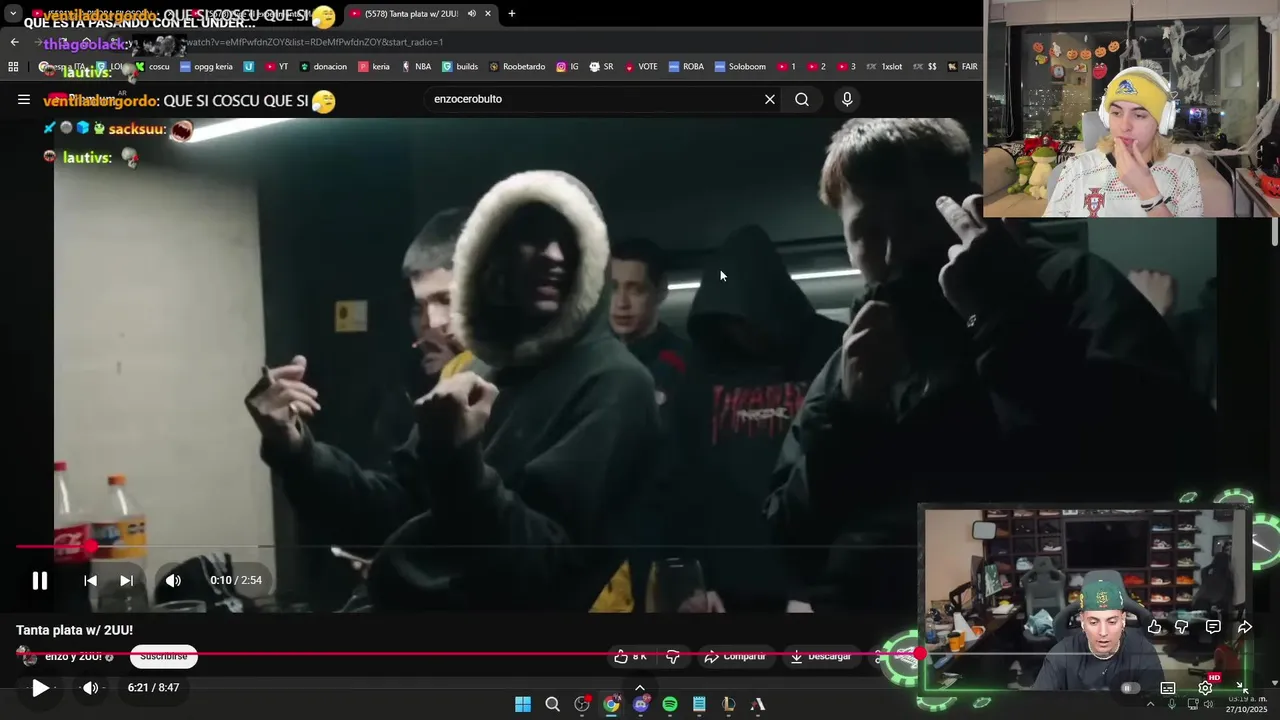The image size is (1280, 720).
Task: Clear the enzocerobulto search text with X
Action: pyautogui.click(x=769, y=99)
